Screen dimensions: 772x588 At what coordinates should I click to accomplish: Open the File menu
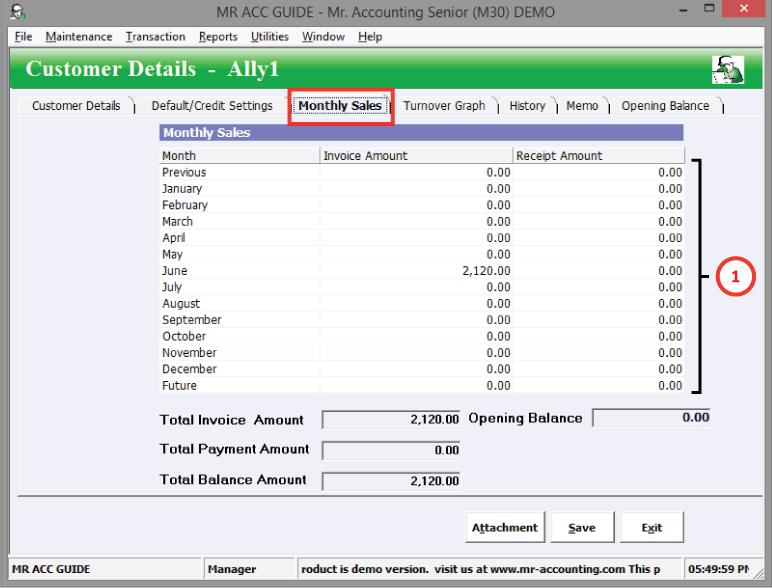point(23,37)
